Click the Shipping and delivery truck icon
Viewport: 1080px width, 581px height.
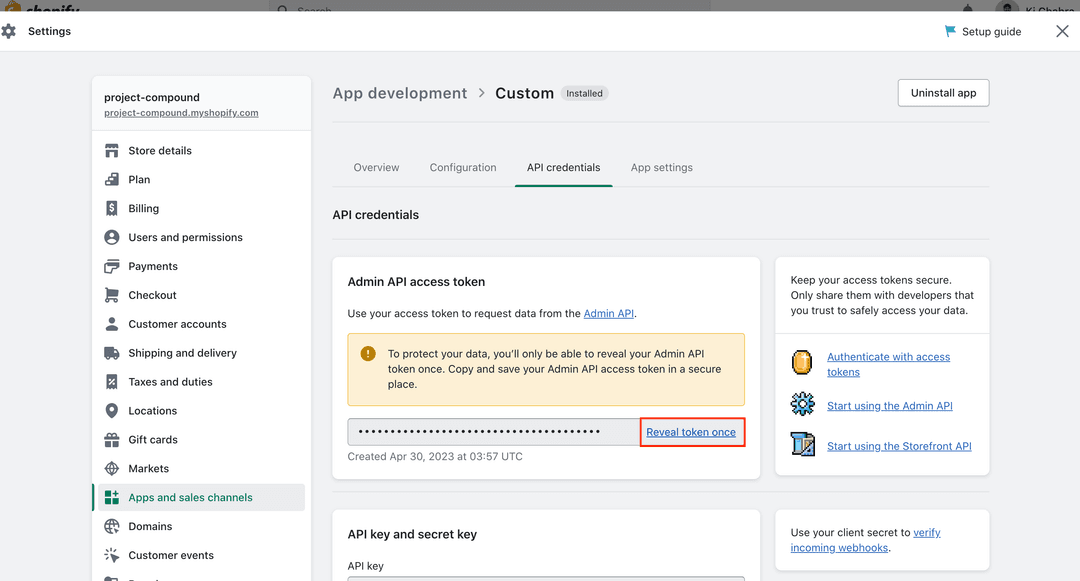pos(112,353)
